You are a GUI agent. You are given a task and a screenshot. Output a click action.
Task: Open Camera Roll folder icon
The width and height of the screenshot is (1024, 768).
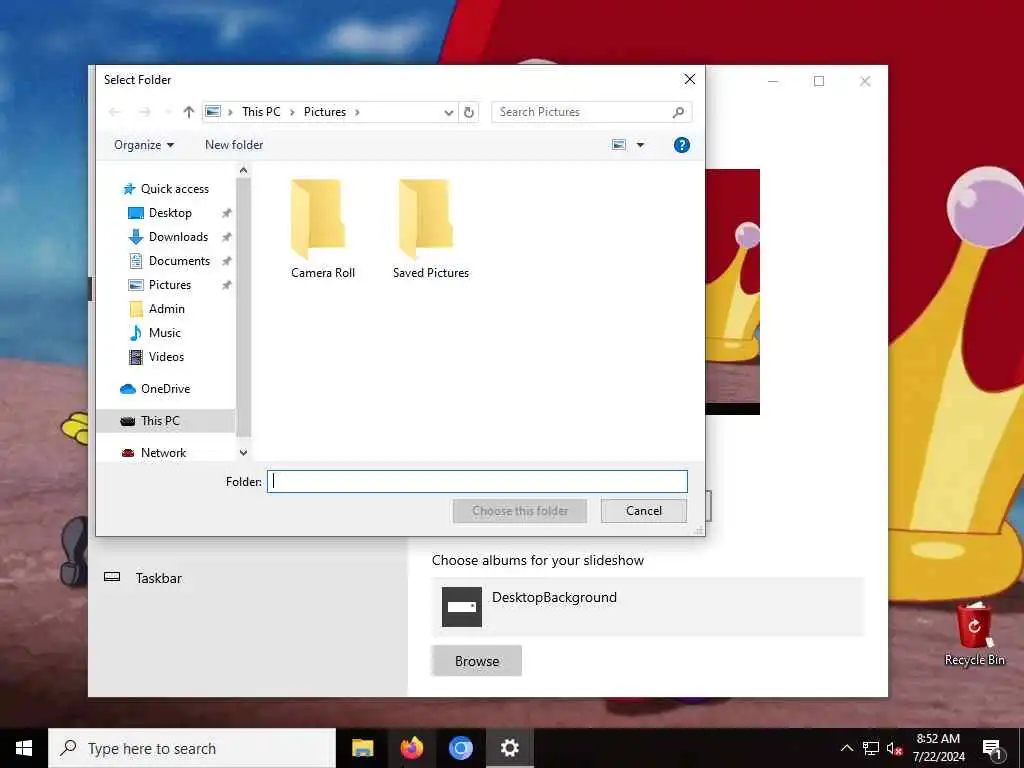pos(318,219)
